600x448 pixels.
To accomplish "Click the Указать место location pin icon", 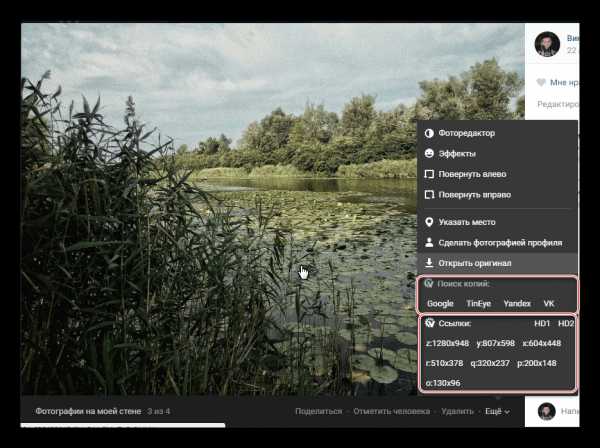I will pyautogui.click(x=429, y=222).
